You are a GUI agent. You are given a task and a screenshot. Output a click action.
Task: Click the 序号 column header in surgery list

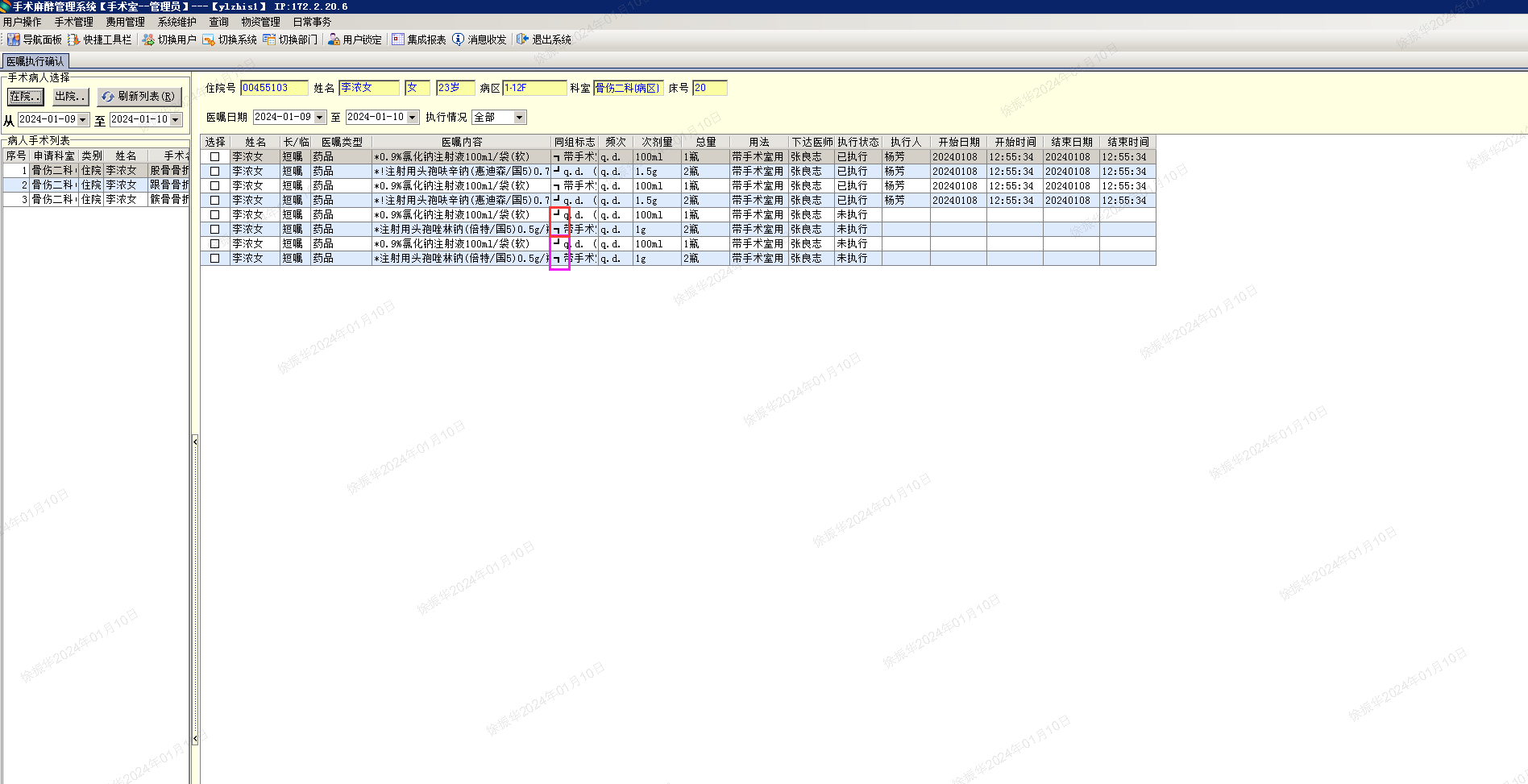[16, 156]
